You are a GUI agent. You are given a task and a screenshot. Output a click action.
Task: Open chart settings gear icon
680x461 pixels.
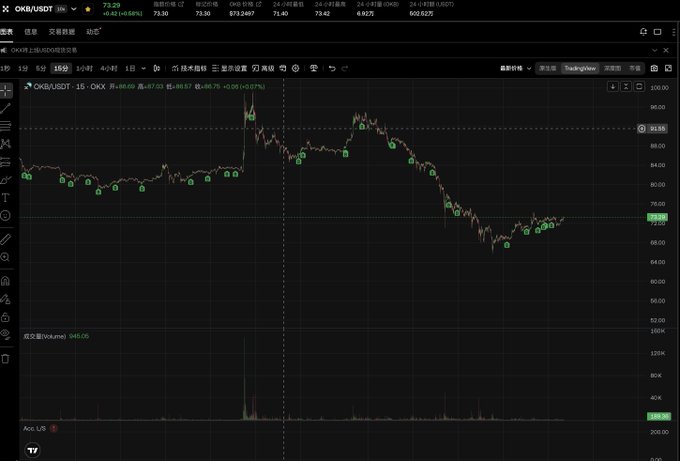click(295, 69)
